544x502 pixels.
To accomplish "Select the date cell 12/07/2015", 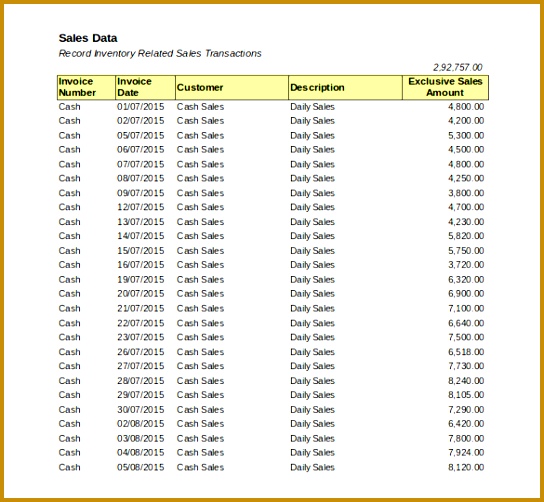I will coord(141,207).
